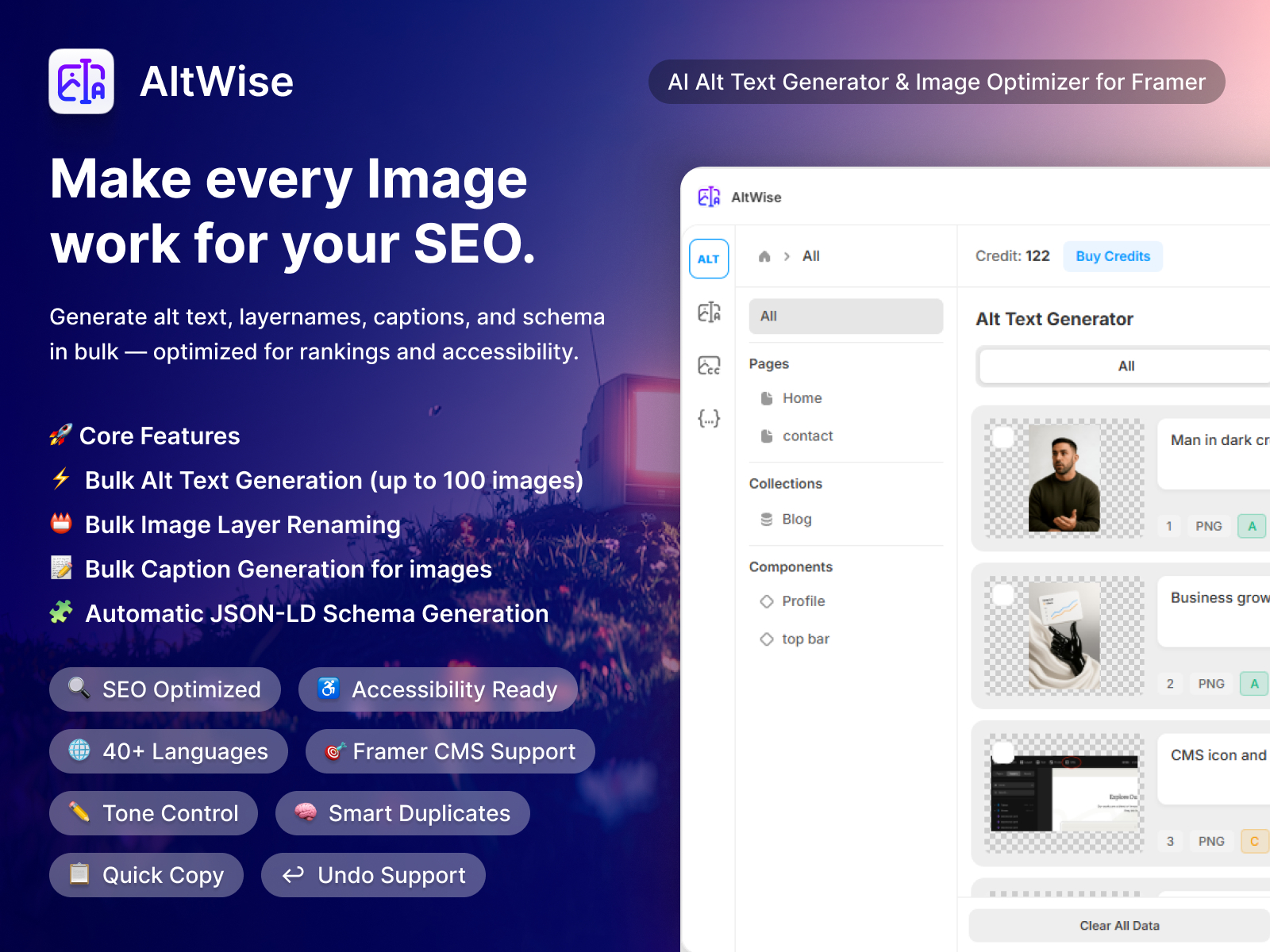Click the 'Collections' section label
The width and height of the screenshot is (1270, 952).
click(786, 484)
